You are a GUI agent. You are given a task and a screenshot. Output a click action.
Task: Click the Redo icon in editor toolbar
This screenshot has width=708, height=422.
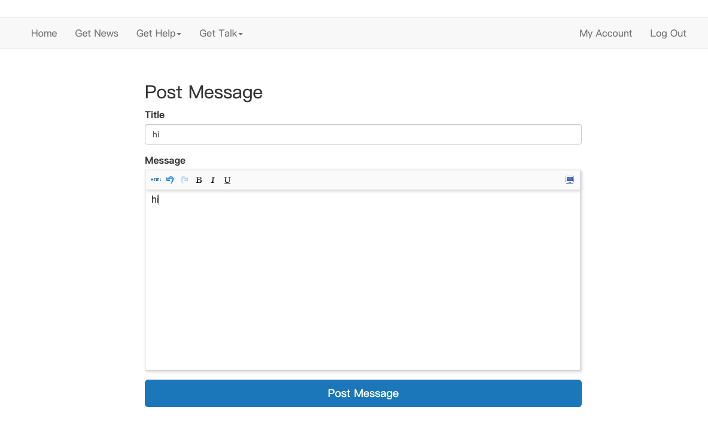click(184, 180)
